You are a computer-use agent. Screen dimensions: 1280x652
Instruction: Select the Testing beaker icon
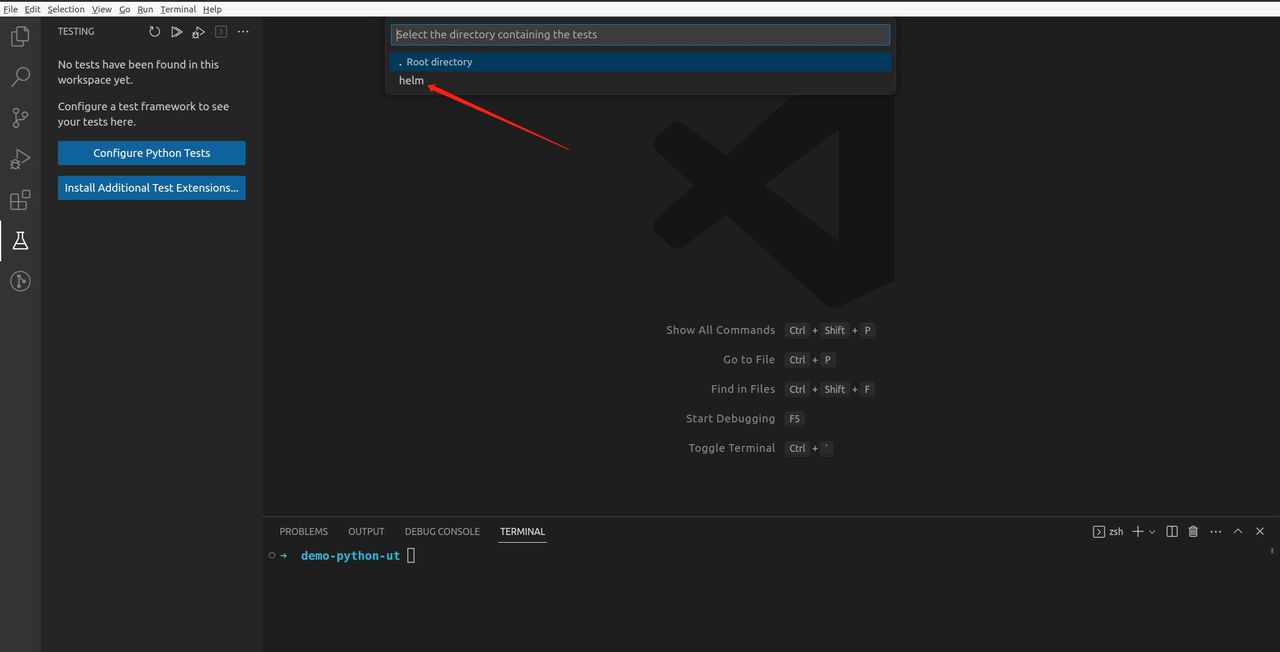(20, 240)
